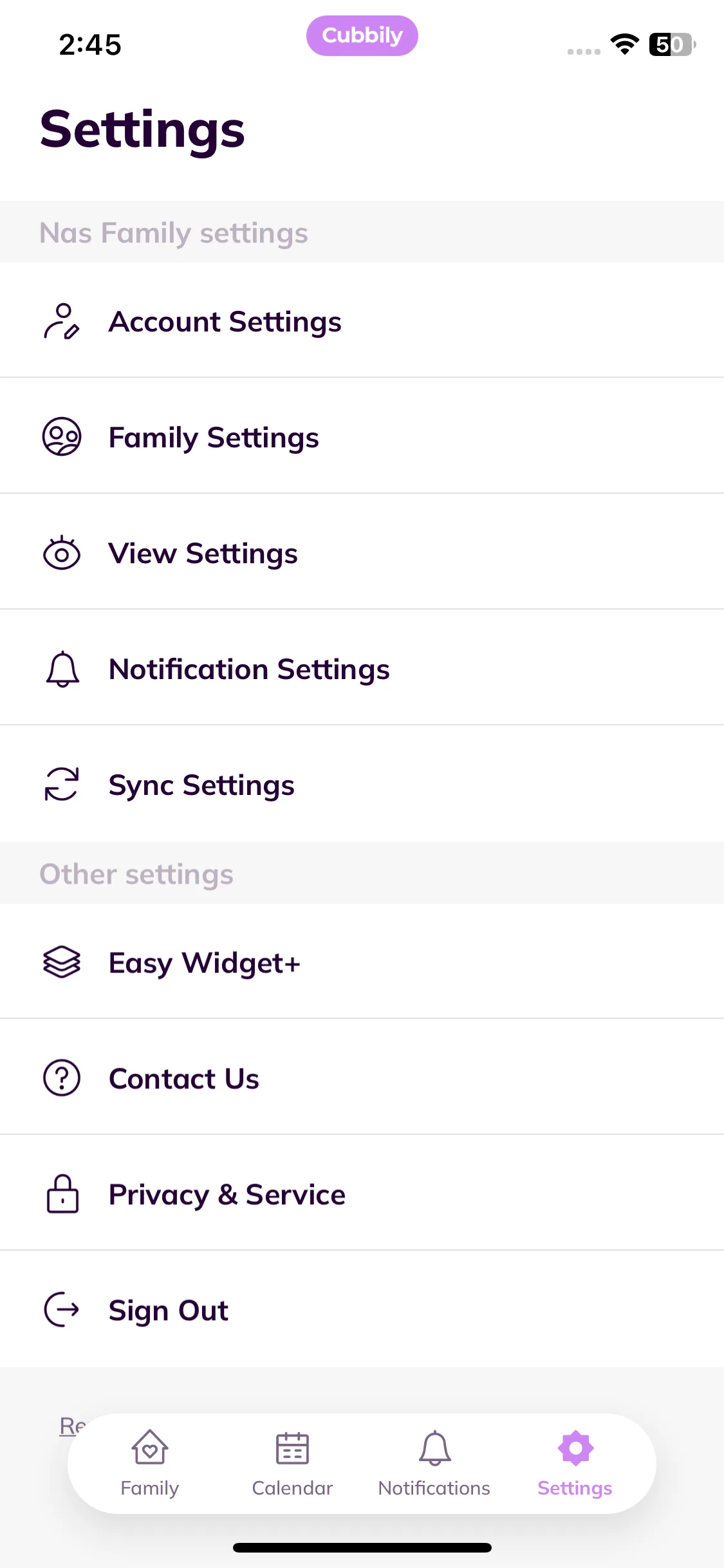Tap the Contact Us question mark icon
The height and width of the screenshot is (1568, 724).
[62, 1078]
